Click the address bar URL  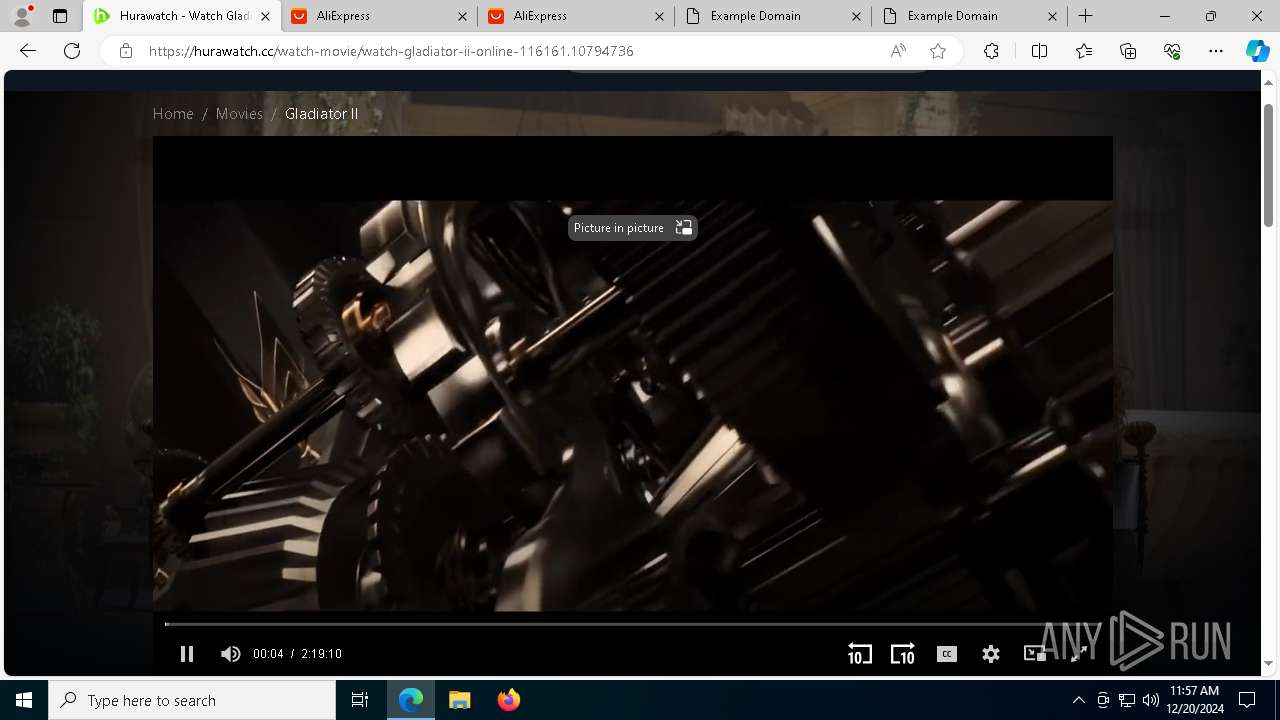pos(391,51)
